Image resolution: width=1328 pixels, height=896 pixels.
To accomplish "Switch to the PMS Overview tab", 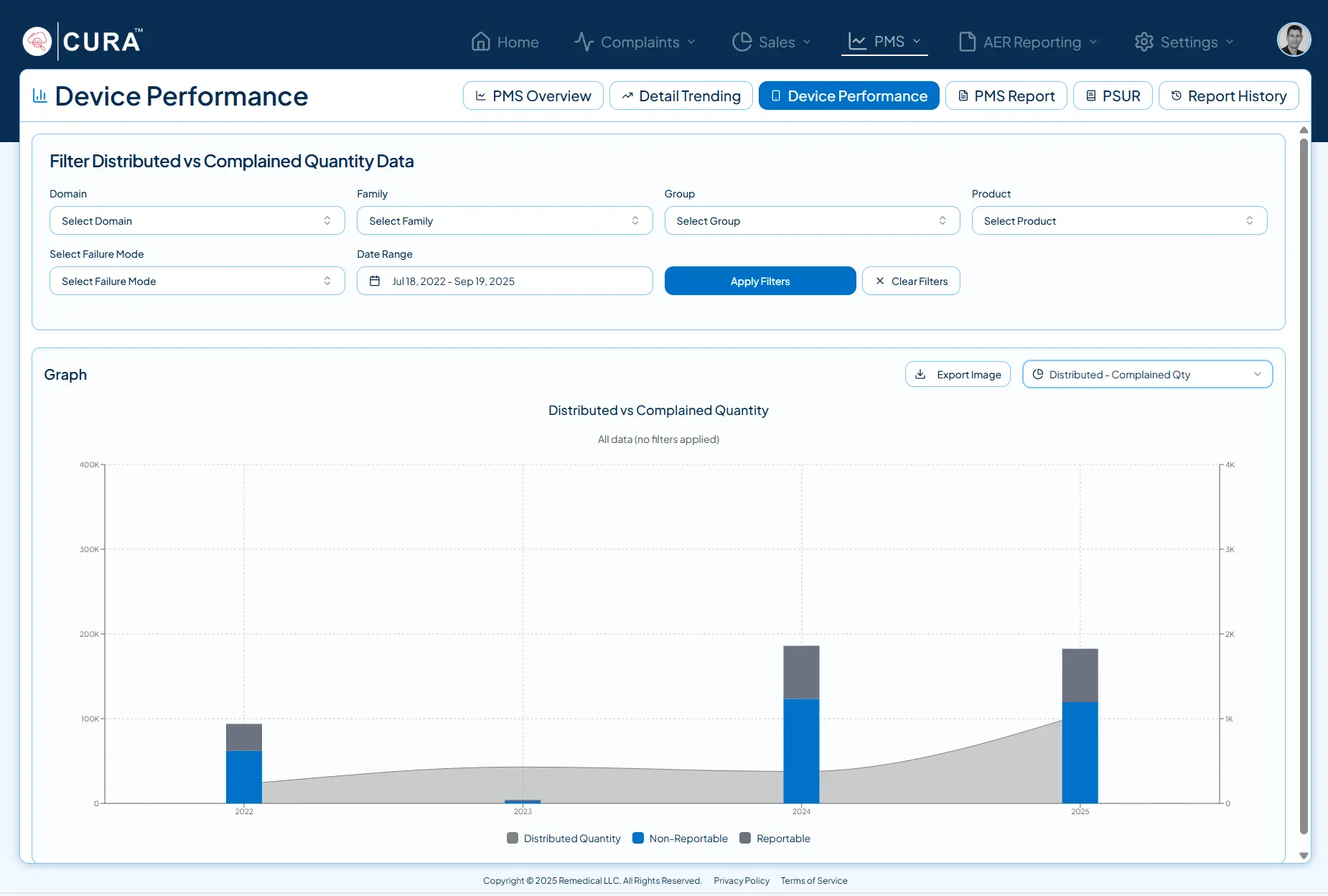I will (533, 96).
